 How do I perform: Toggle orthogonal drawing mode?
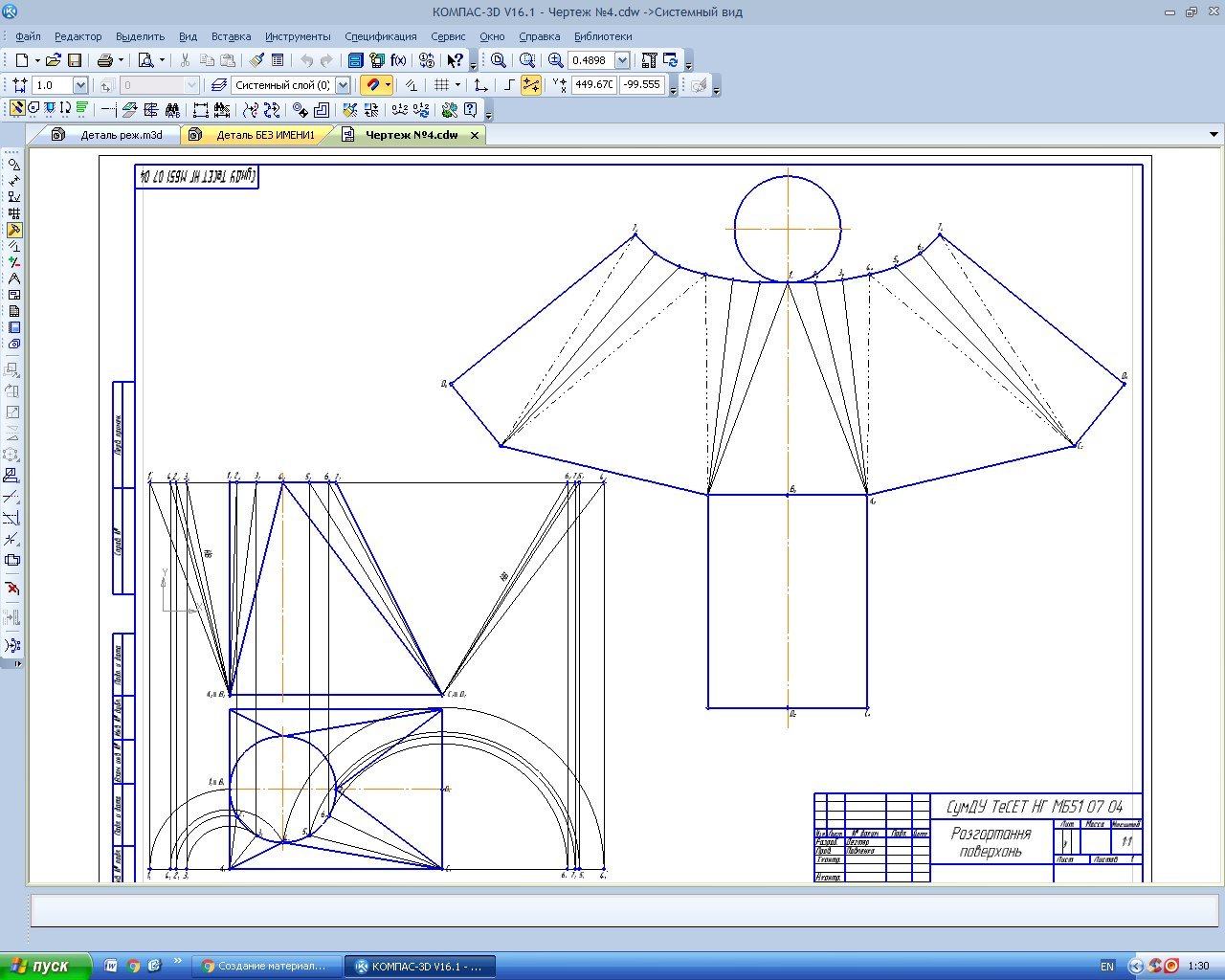509,85
